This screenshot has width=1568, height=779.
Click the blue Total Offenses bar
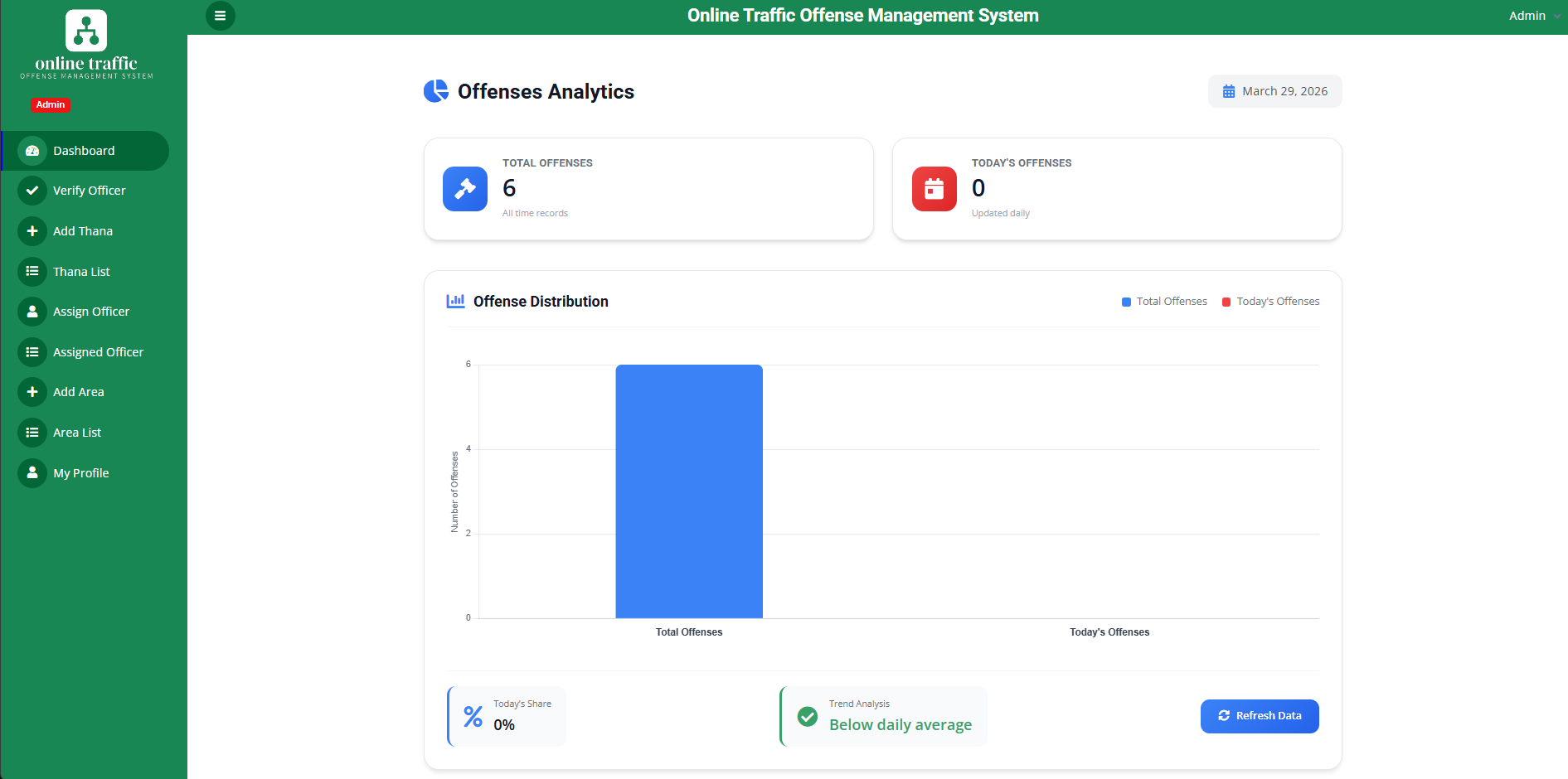click(x=688, y=491)
